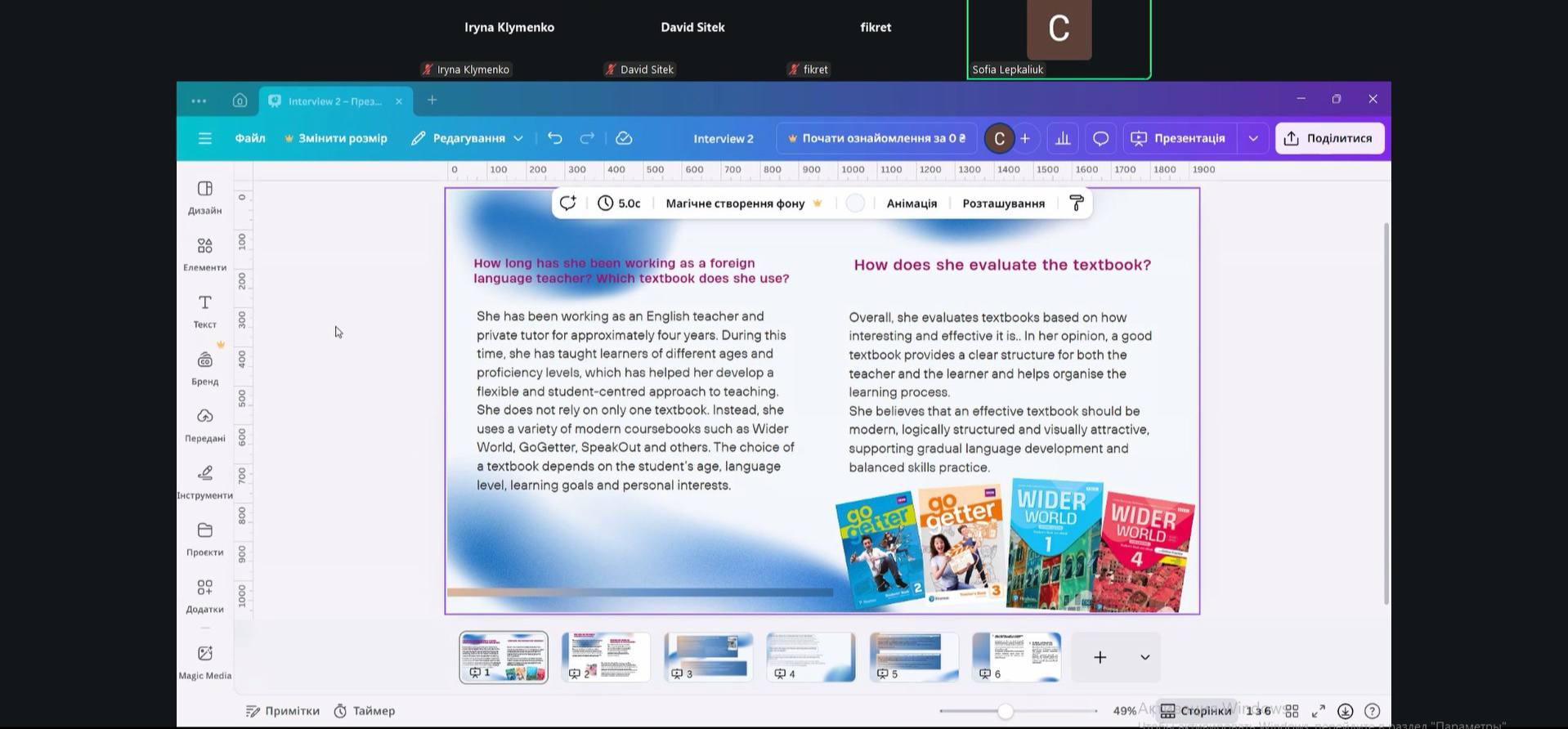Toggle the Pages thumbnail strip

[x=1196, y=711]
